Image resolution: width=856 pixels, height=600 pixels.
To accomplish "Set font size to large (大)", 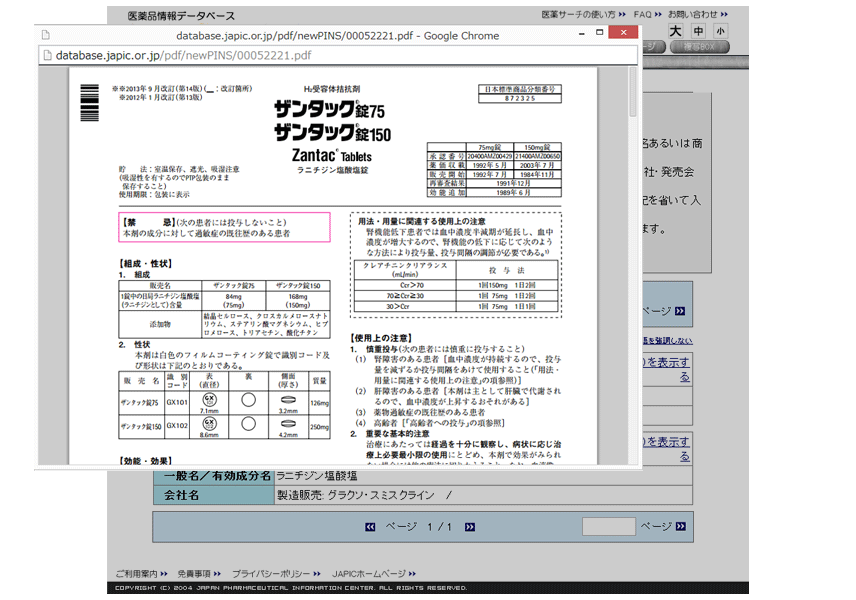I will (x=676, y=31).
